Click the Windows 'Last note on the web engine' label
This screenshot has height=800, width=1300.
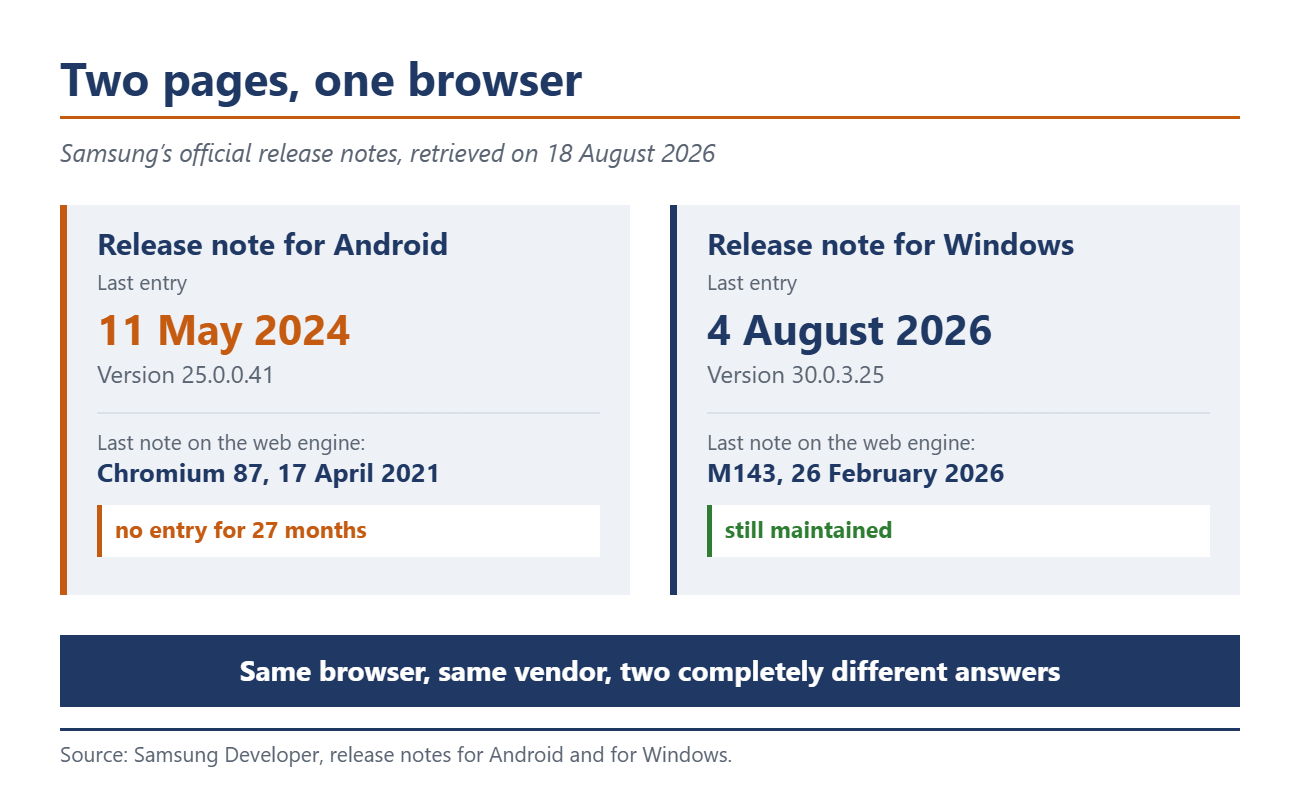(841, 443)
